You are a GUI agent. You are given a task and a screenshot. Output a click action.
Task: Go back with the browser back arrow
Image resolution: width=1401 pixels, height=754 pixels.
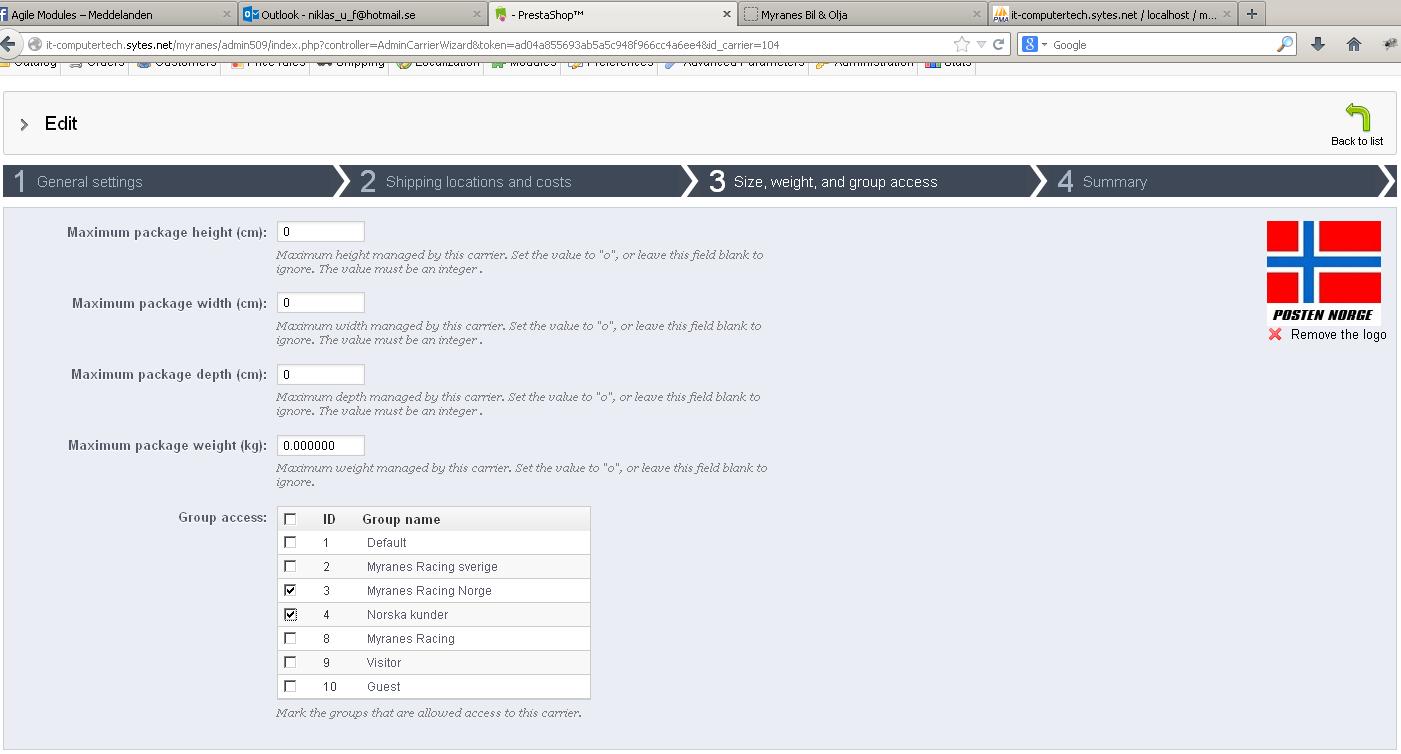[7, 44]
